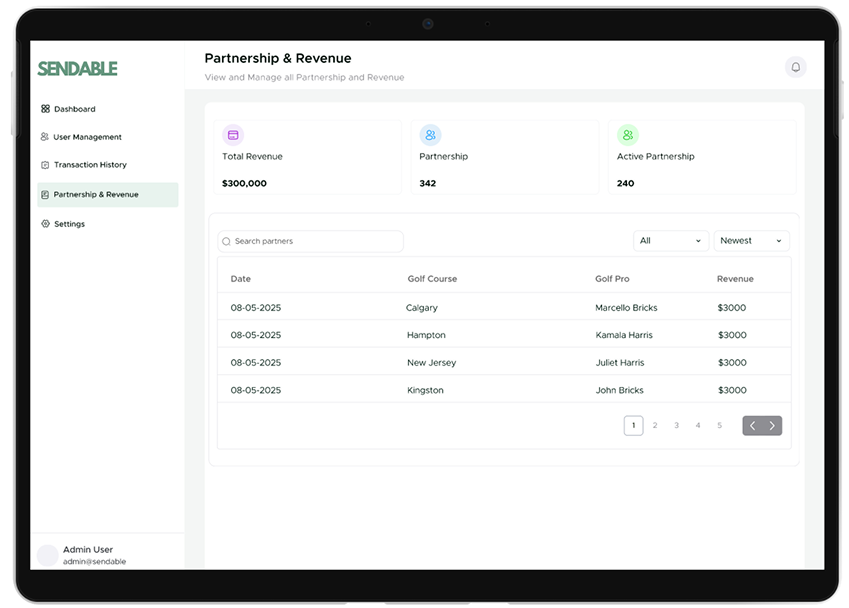Open Settings via the gear icon

pos(44,223)
